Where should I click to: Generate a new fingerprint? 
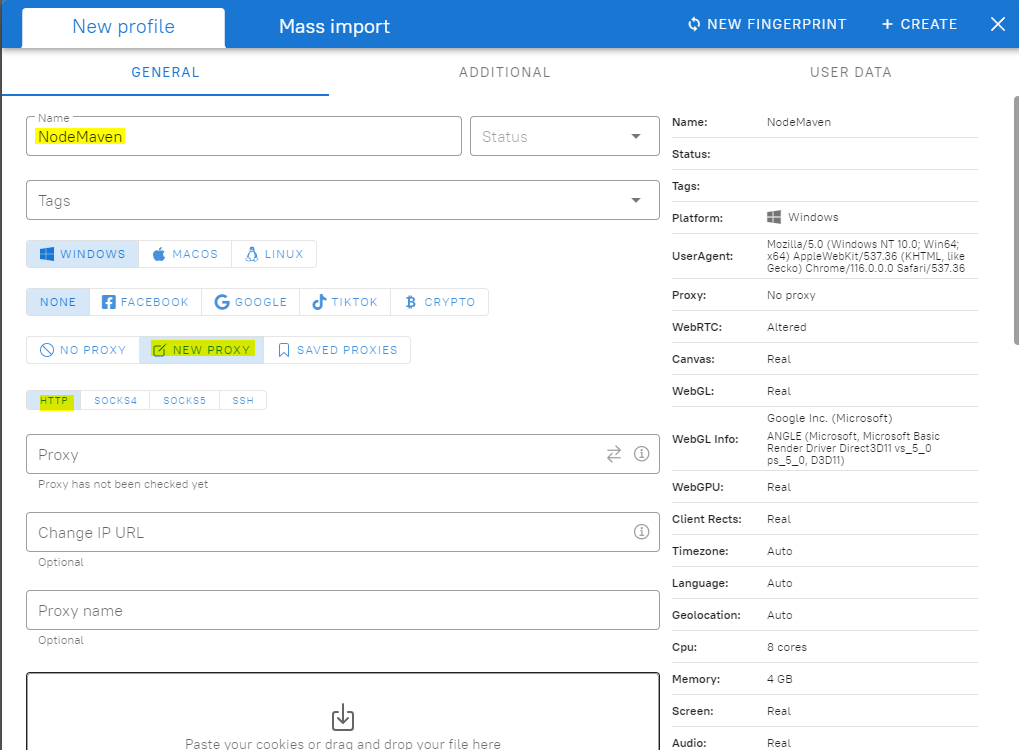[767, 24]
